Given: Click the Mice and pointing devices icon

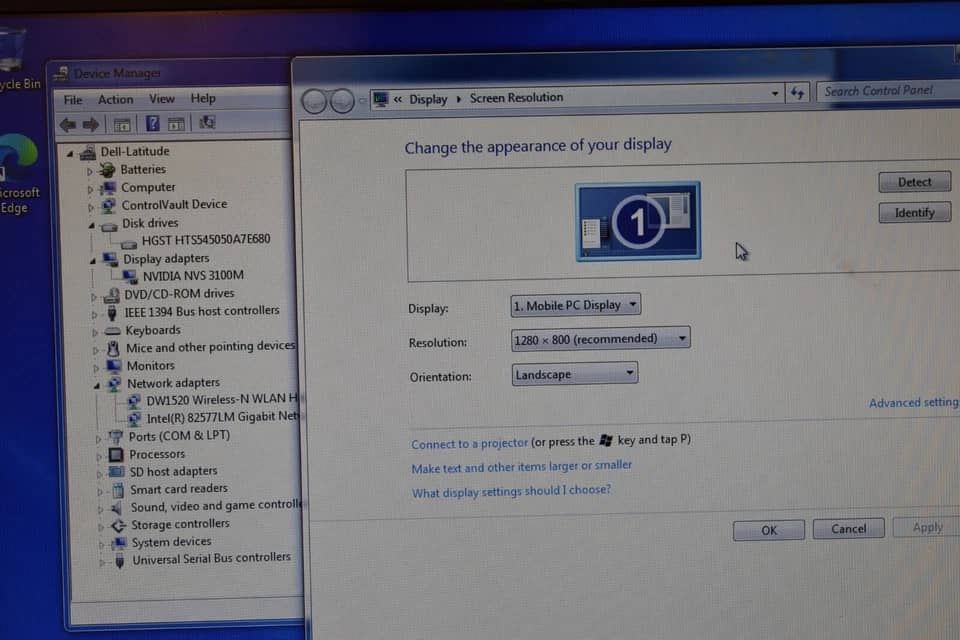Looking at the screenshot, I should pos(113,348).
